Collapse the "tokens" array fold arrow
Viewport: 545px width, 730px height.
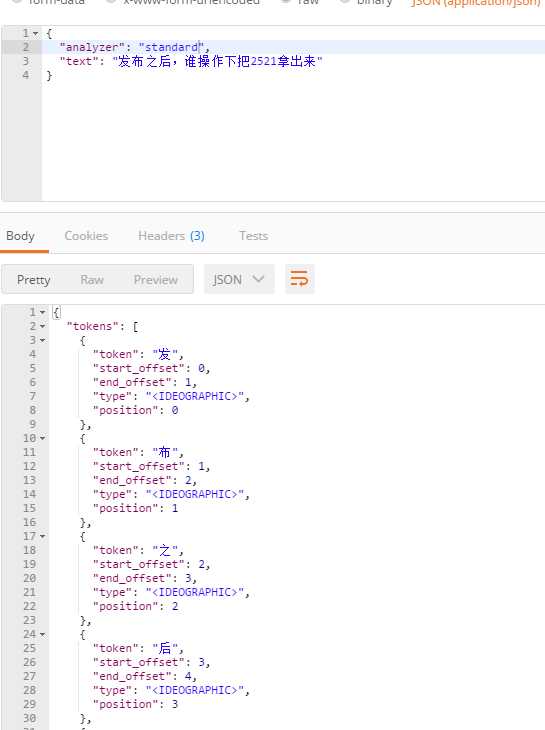(42, 326)
